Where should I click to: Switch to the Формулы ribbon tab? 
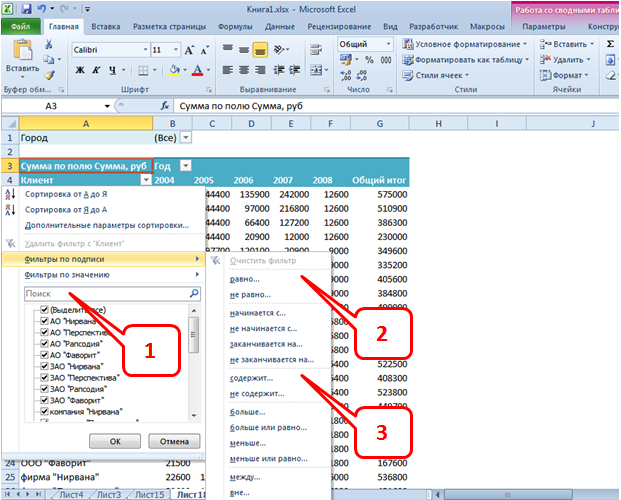coord(234,26)
